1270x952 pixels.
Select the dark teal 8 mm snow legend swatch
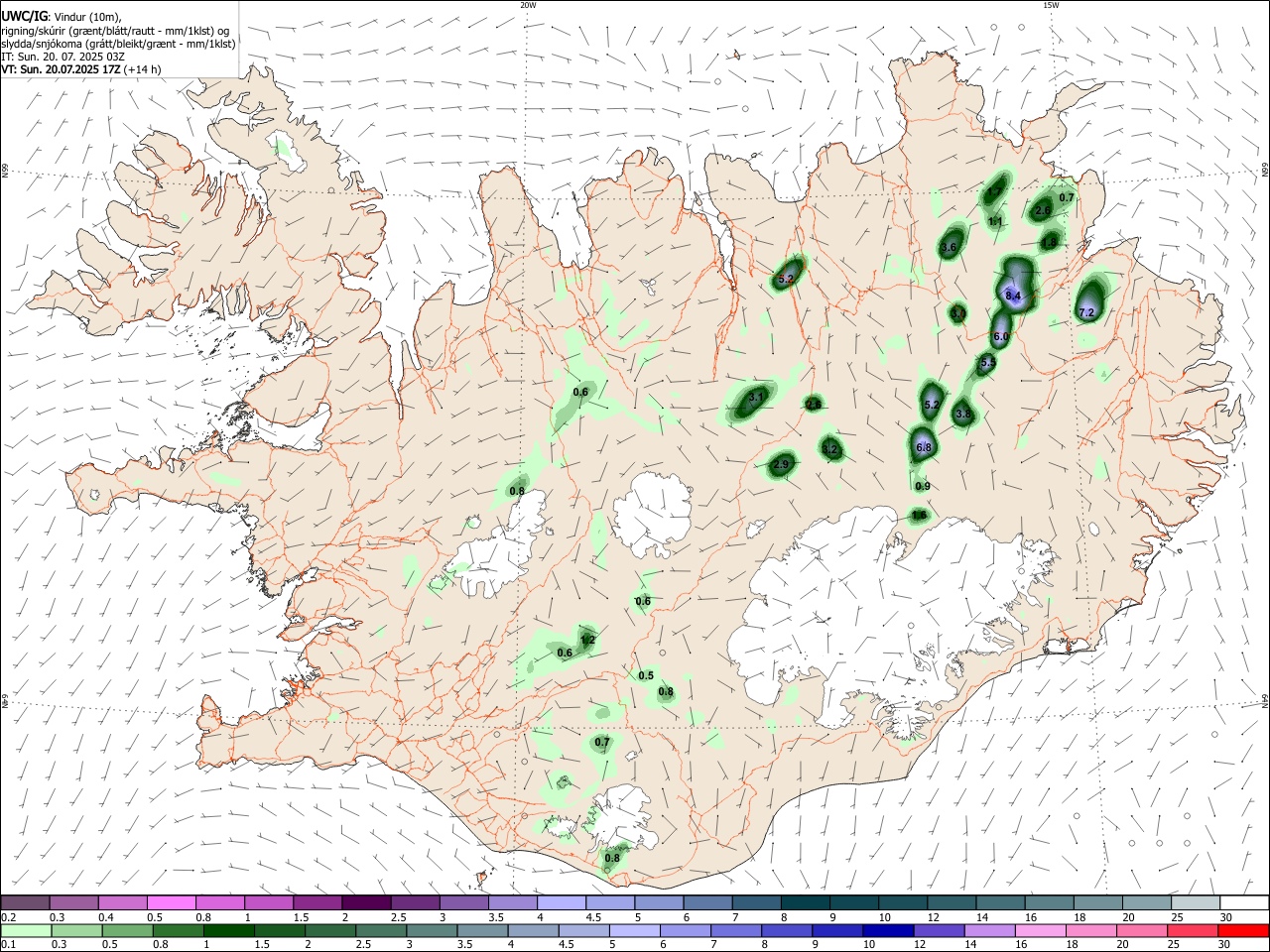[x=805, y=902]
